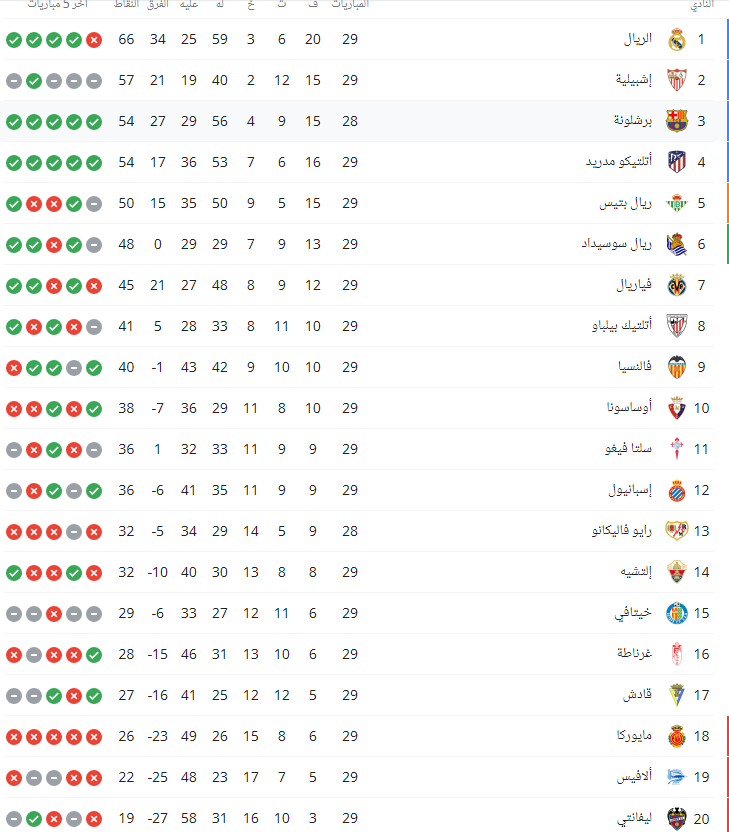The image size is (729, 832).
Task: Click the آخر 5 مباريات column header
Action: tap(57, 6)
